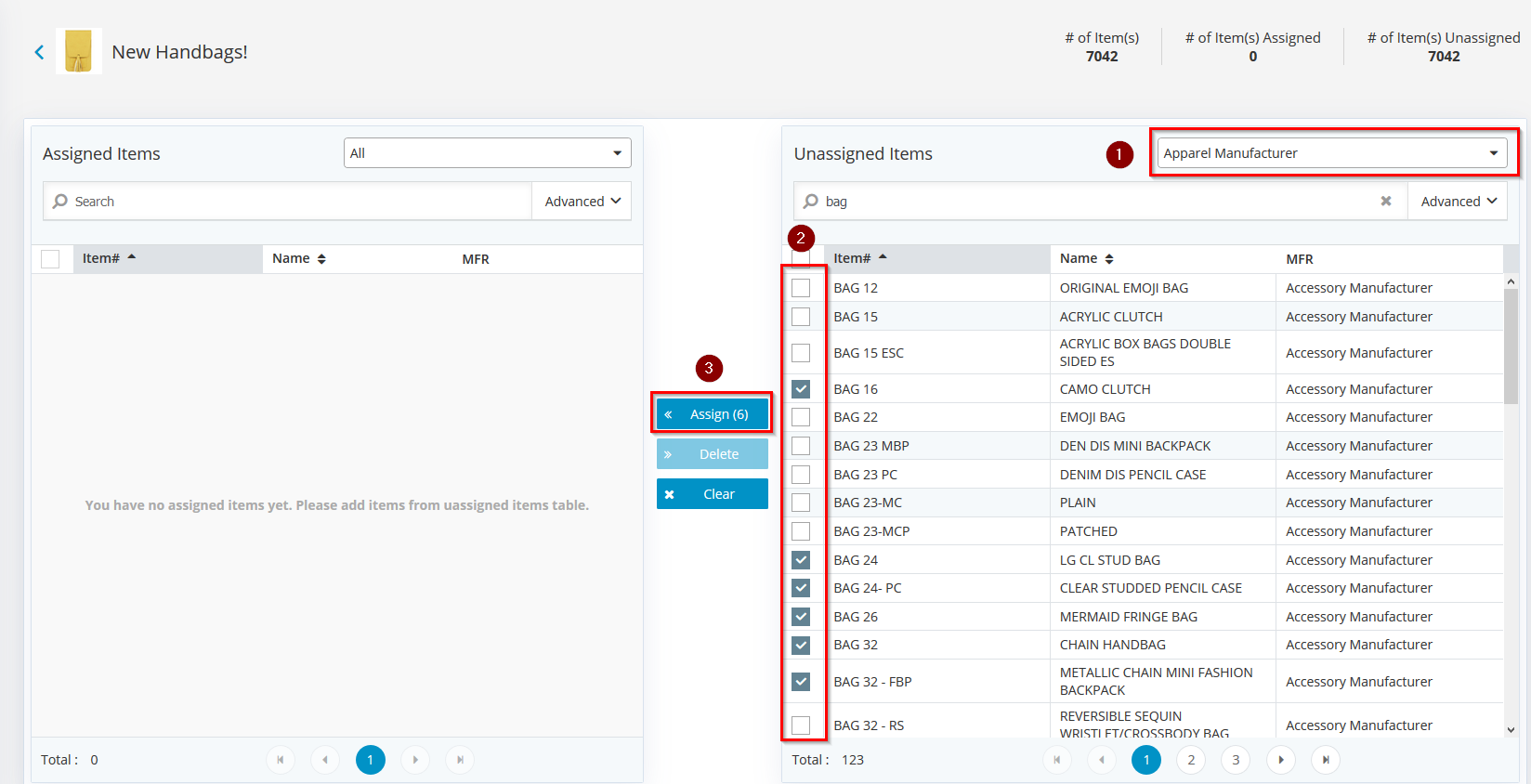The width and height of the screenshot is (1531, 784).
Task: Jump to last page in Assigned Items
Action: pos(460,760)
